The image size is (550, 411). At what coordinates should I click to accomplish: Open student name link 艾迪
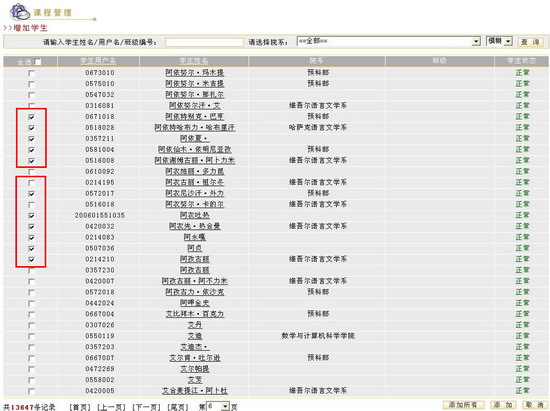tap(195, 336)
